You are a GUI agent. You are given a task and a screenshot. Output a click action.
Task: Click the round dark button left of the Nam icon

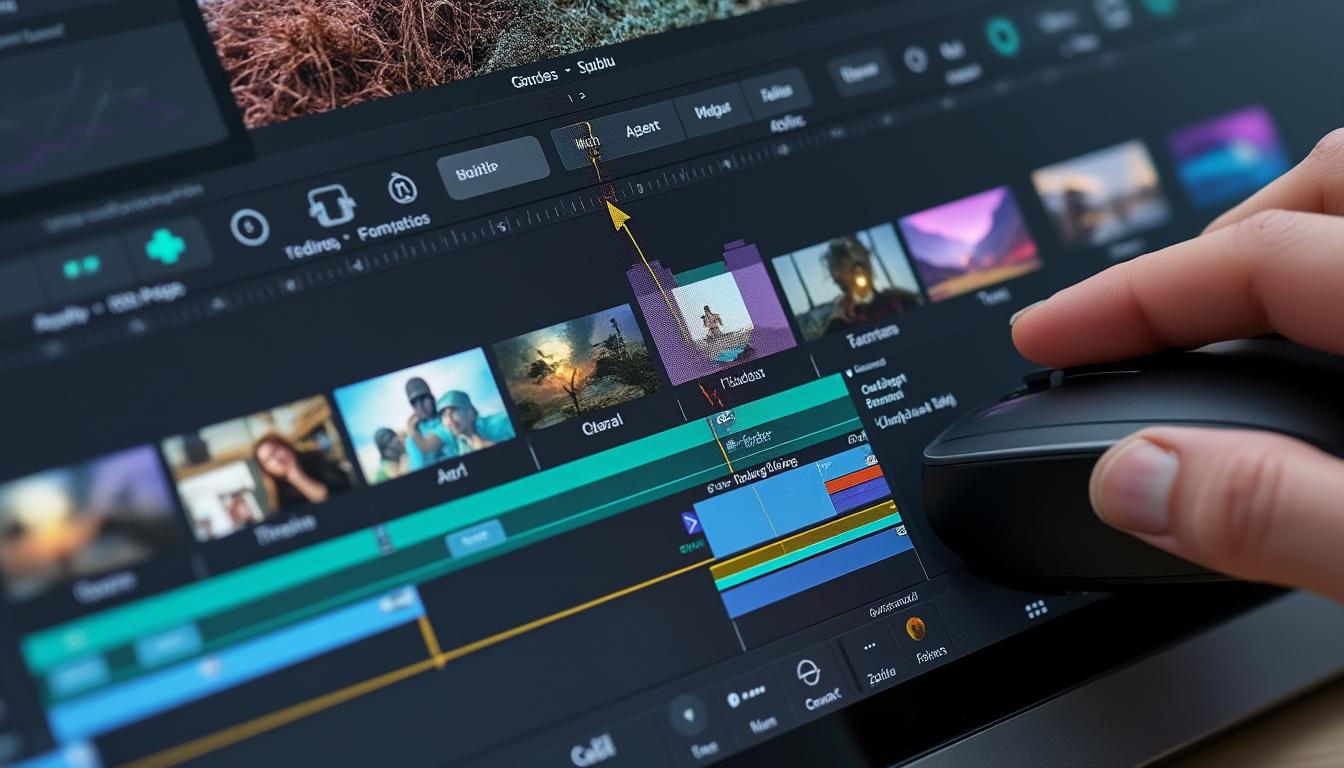click(689, 715)
